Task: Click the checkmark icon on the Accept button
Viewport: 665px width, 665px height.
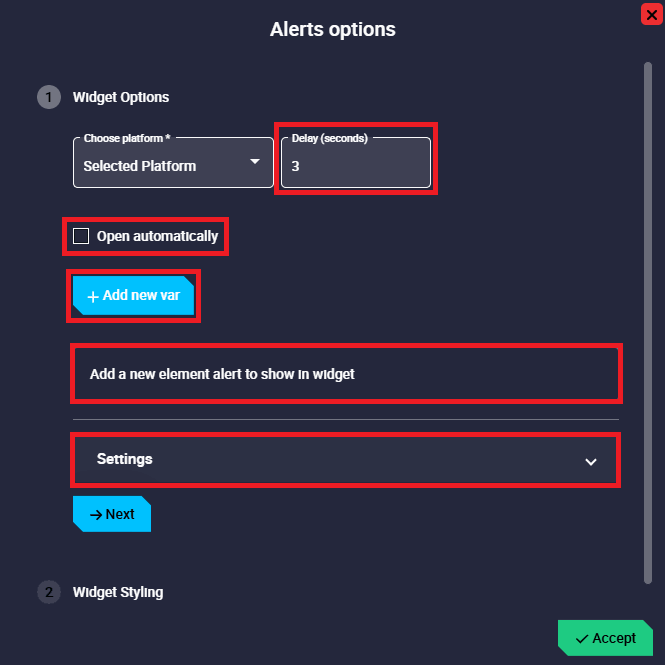Action: [581, 638]
